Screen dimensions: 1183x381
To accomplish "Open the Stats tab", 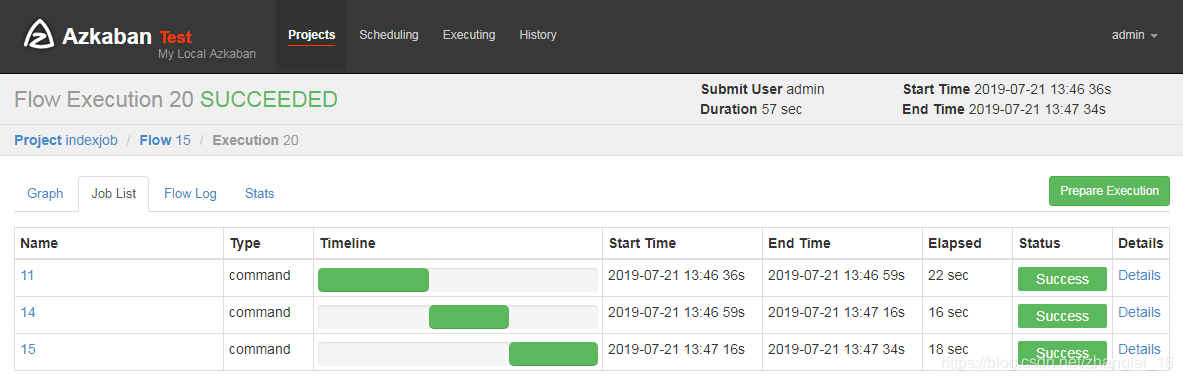I will [x=260, y=194].
